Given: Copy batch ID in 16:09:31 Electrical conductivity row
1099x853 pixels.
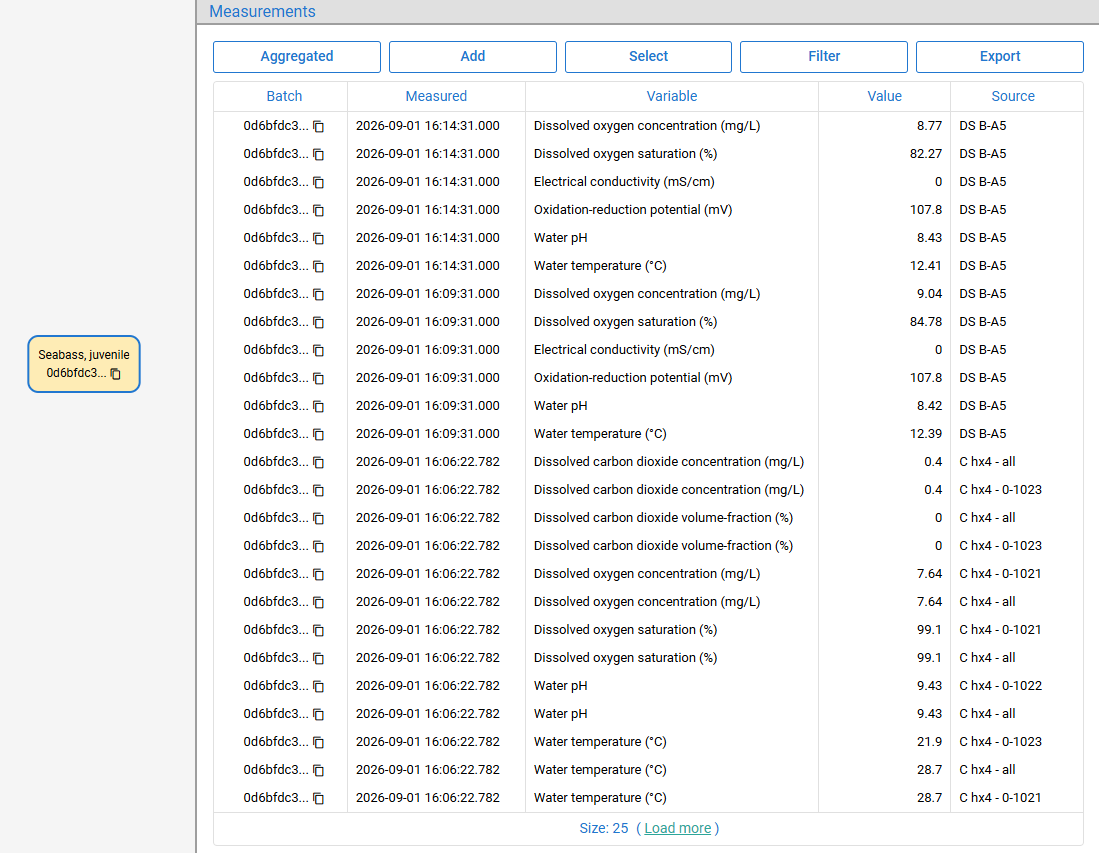Looking at the screenshot, I should 318,350.
